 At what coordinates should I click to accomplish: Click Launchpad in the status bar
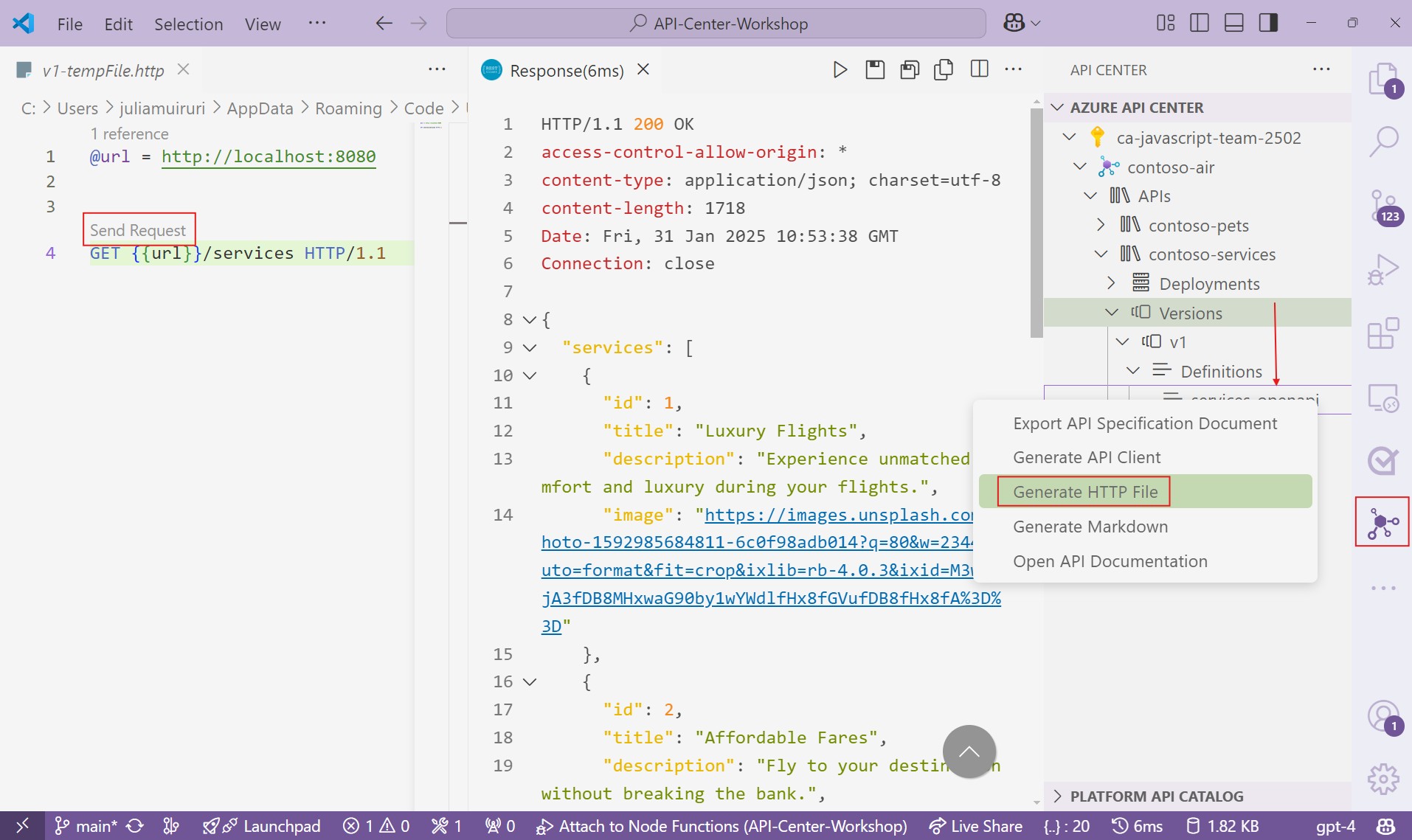(262, 826)
